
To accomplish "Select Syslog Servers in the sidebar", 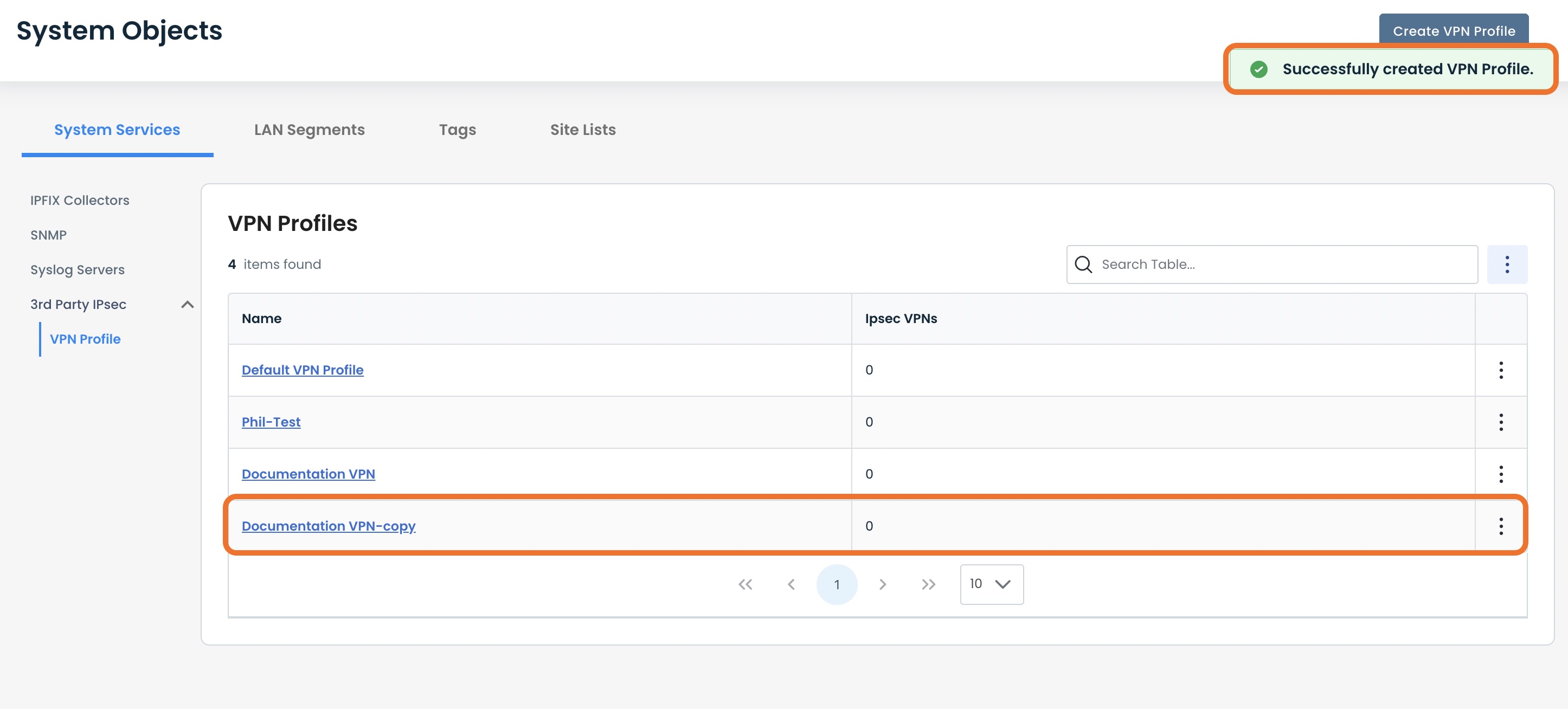I will 78,269.
